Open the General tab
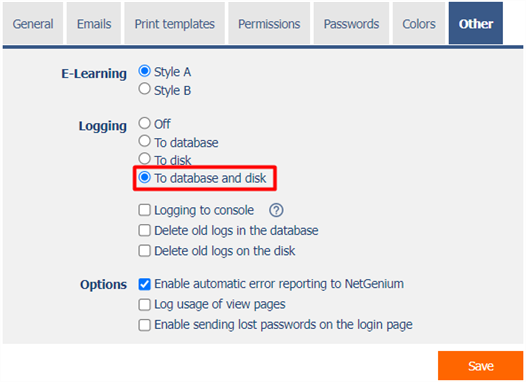Screen dimensions: 526x382 pyautogui.click(x=33, y=23)
